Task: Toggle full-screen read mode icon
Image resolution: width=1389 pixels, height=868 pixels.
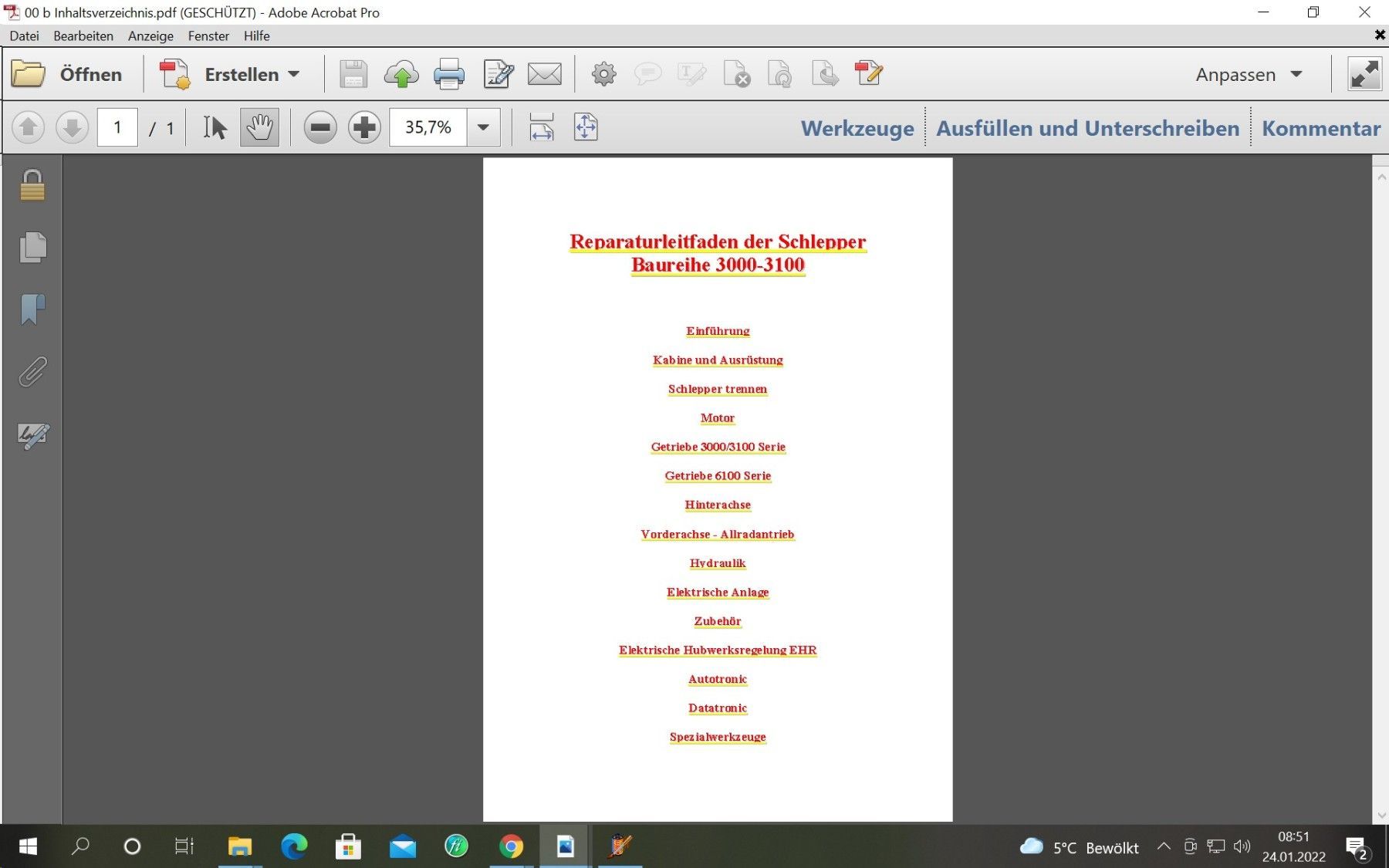Action: point(1364,75)
